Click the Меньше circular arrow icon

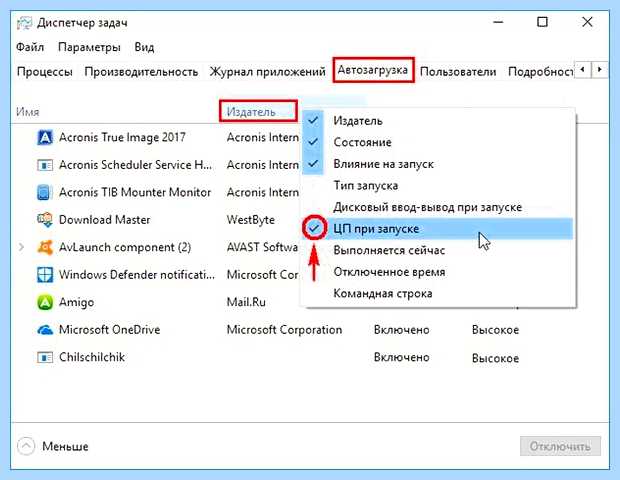(26, 446)
